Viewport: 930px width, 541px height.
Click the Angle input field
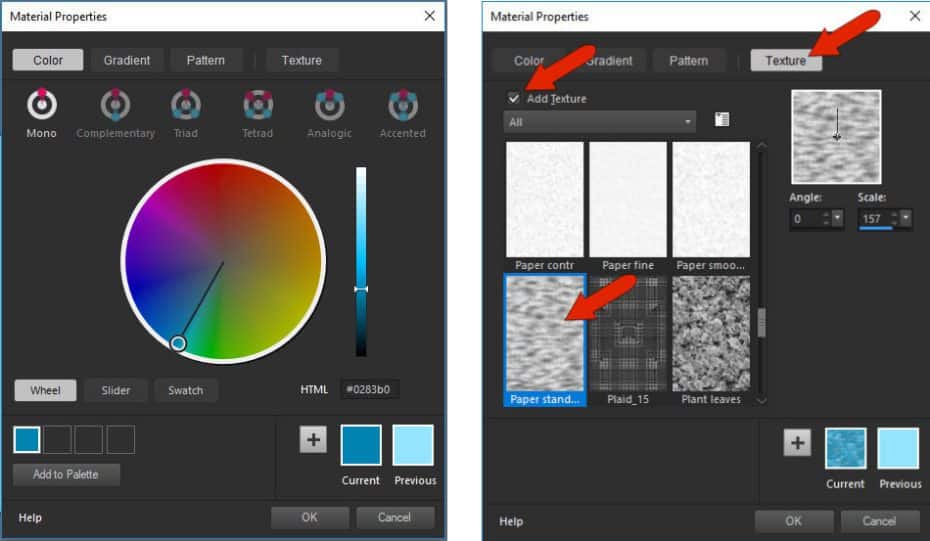click(805, 219)
